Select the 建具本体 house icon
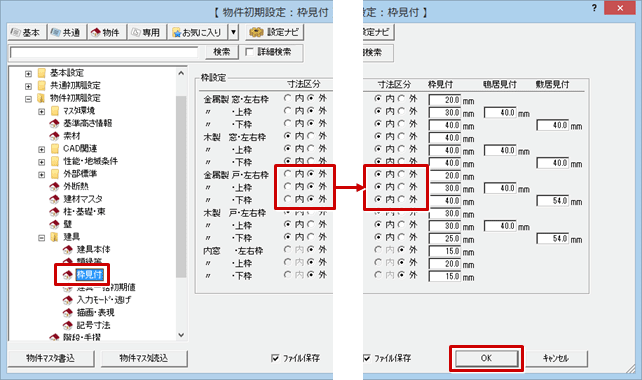Image resolution: width=642 pixels, height=380 pixels. coord(68,249)
